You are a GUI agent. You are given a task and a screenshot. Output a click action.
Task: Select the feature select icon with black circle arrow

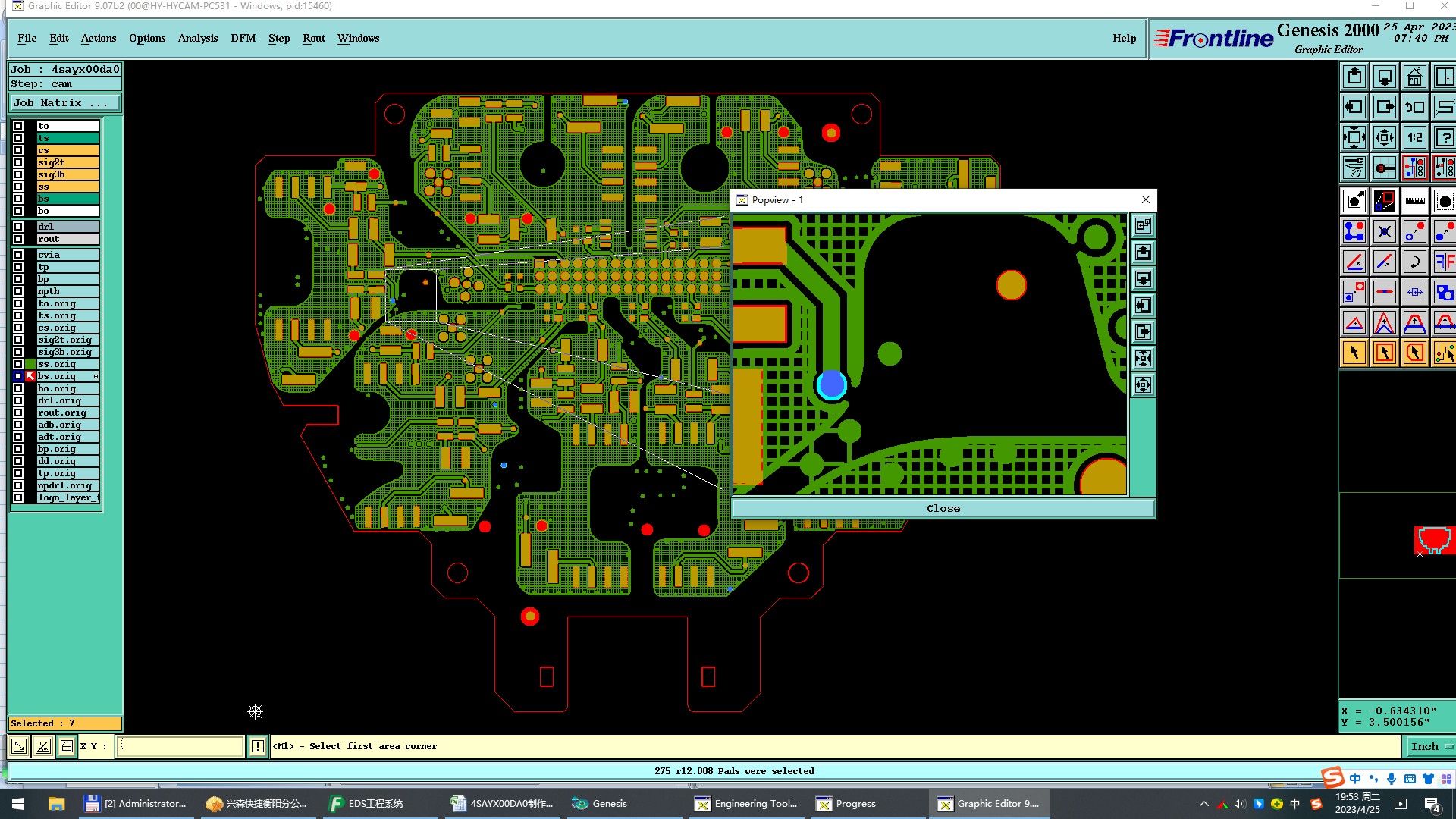pos(1354,201)
